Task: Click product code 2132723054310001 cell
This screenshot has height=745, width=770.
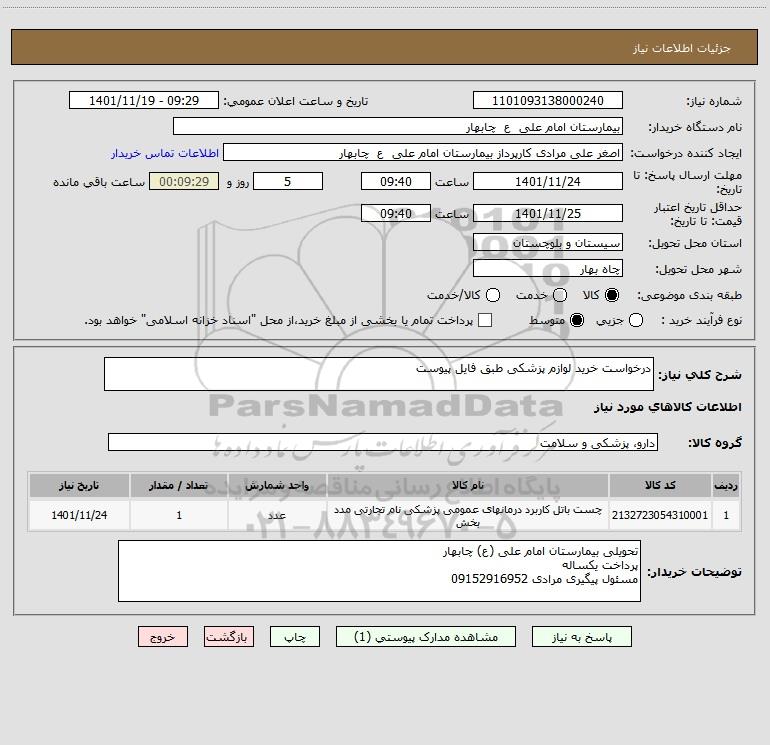Action: (660, 515)
